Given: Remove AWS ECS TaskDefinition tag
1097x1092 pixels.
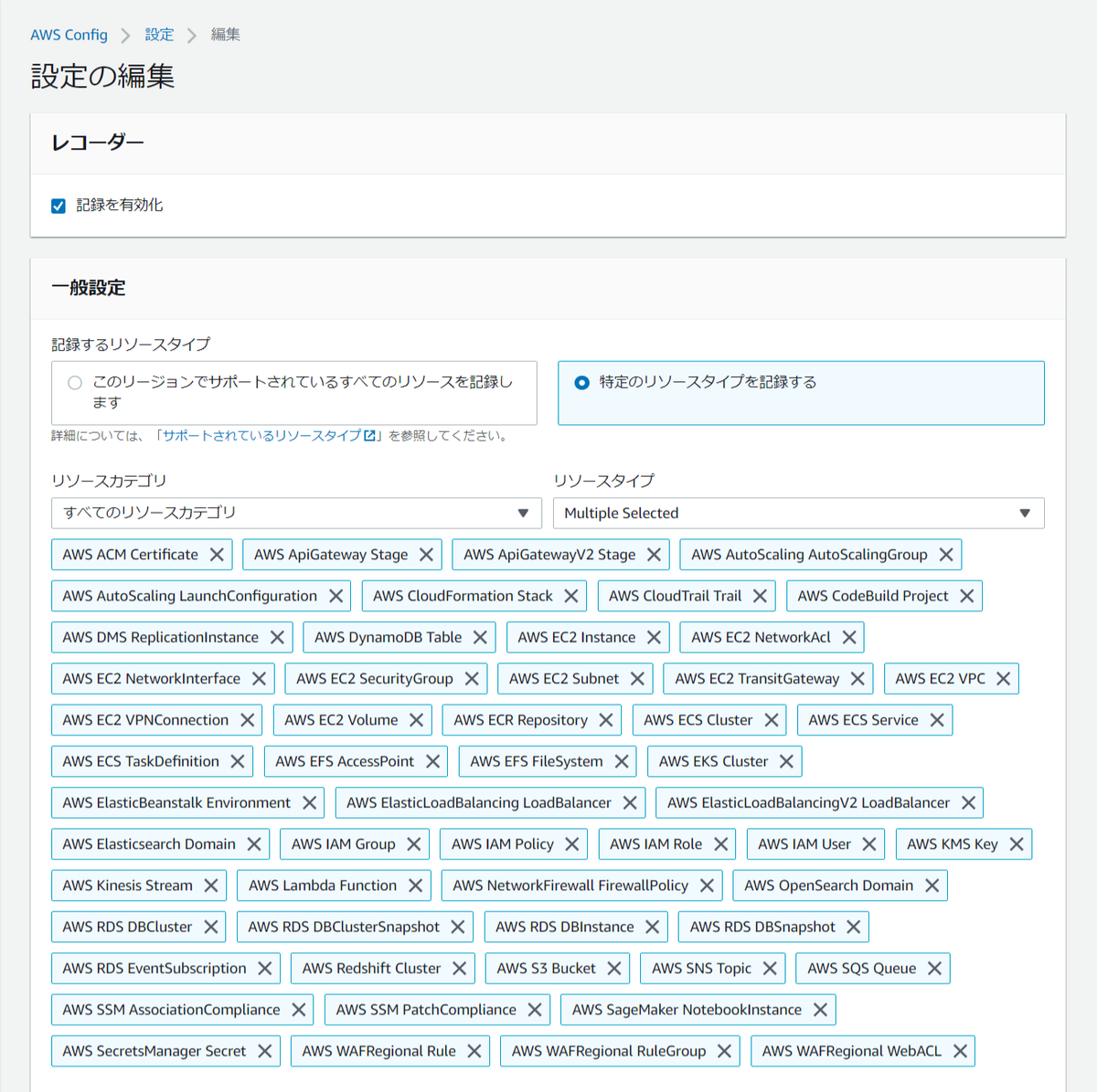Looking at the screenshot, I should 238,761.
